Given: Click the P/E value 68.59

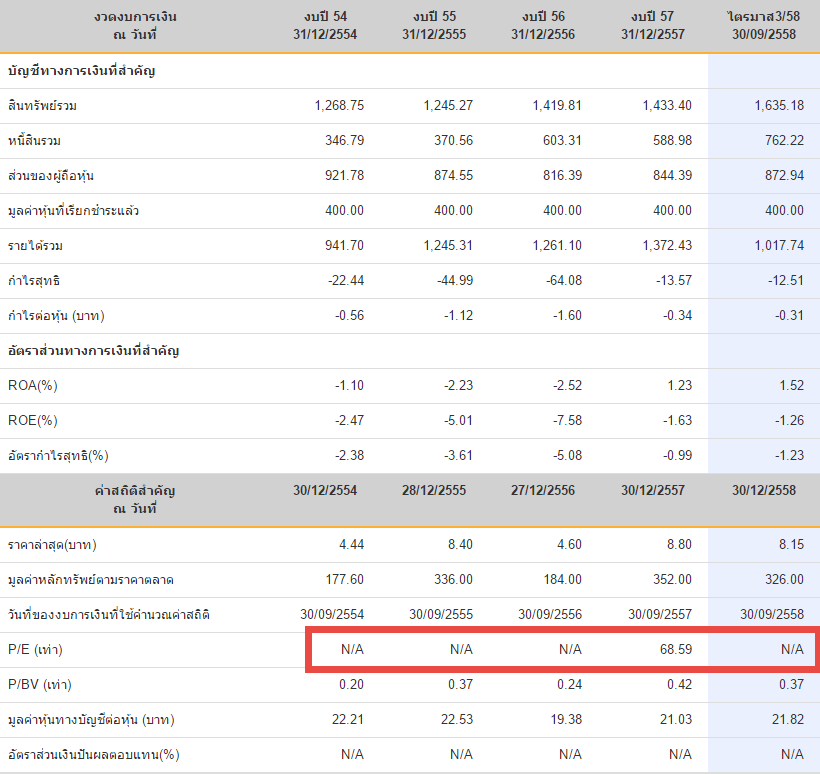Looking at the screenshot, I should (676, 650).
